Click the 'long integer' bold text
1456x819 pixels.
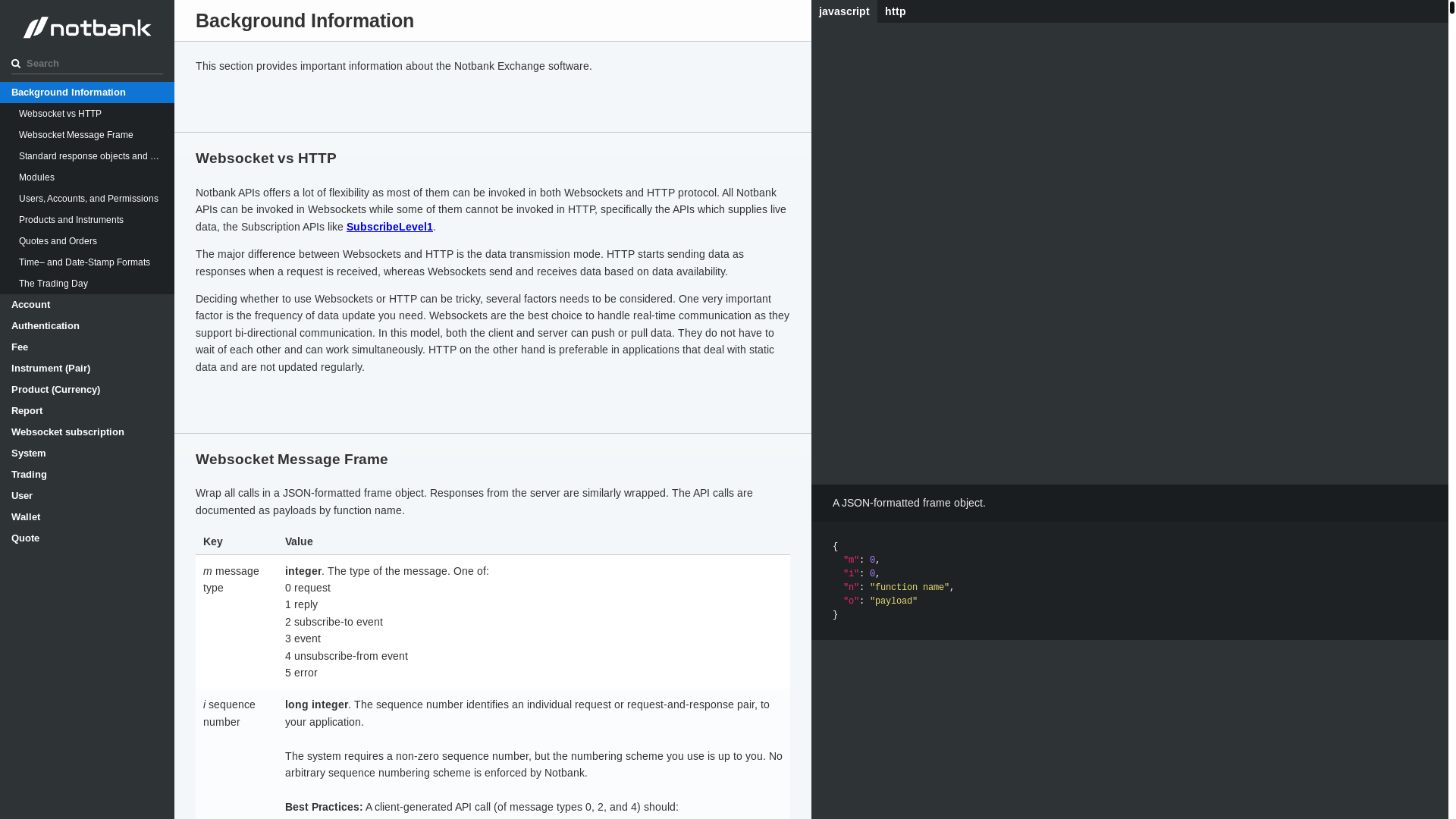pos(316,704)
